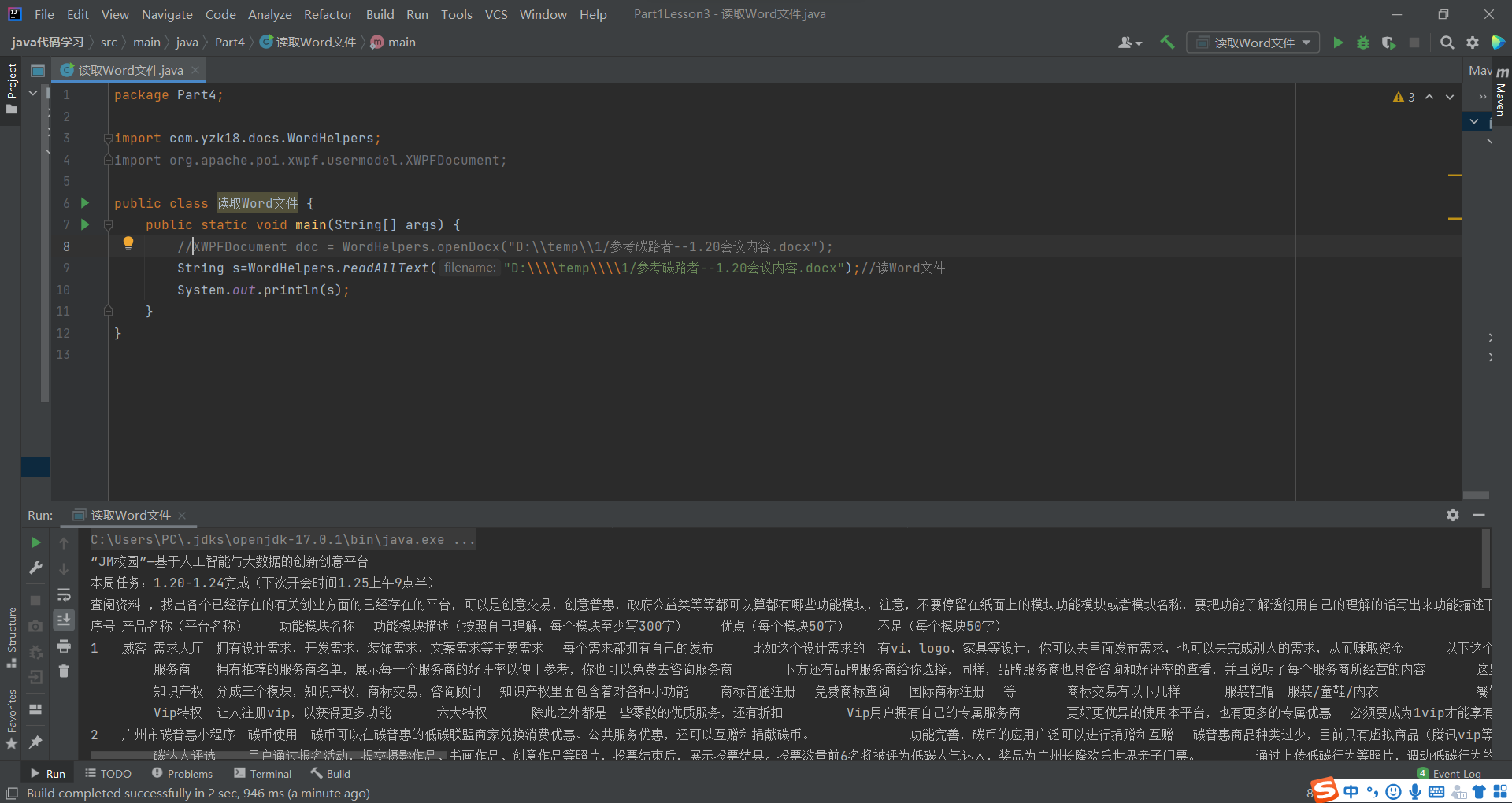Open the Favorites tool window tab
The height and width of the screenshot is (803, 1512).
pos(11,719)
